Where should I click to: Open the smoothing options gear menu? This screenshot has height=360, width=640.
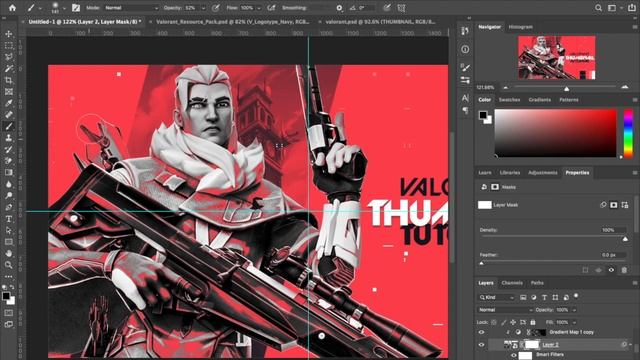[339, 8]
